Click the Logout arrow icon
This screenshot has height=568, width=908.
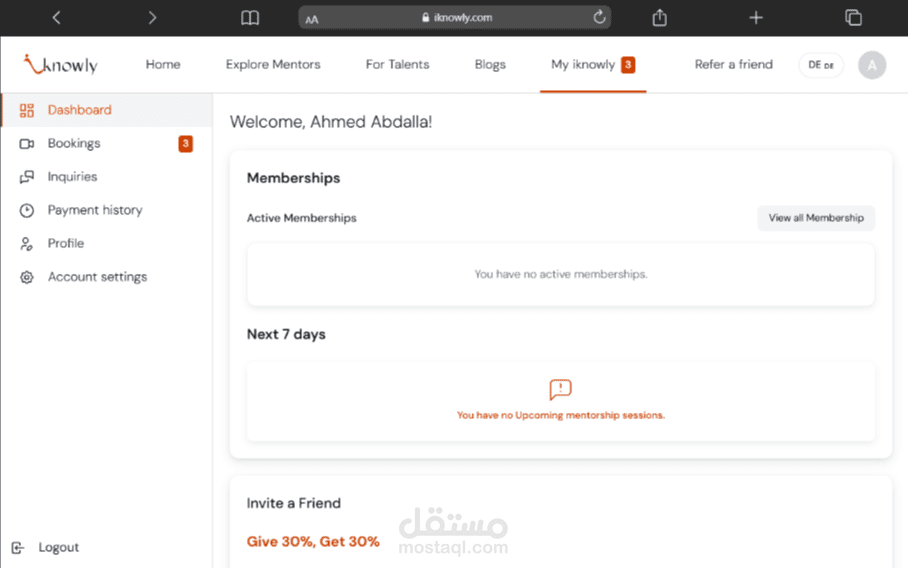18,548
